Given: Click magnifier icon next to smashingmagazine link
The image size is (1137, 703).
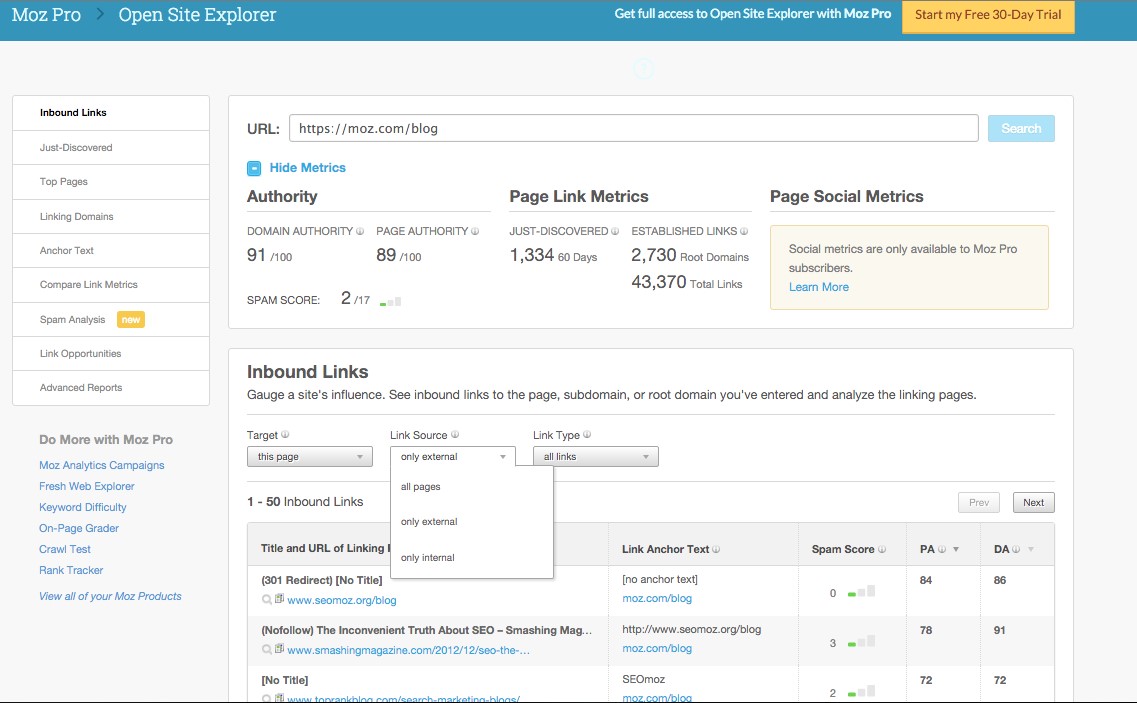Looking at the screenshot, I should pos(267,650).
